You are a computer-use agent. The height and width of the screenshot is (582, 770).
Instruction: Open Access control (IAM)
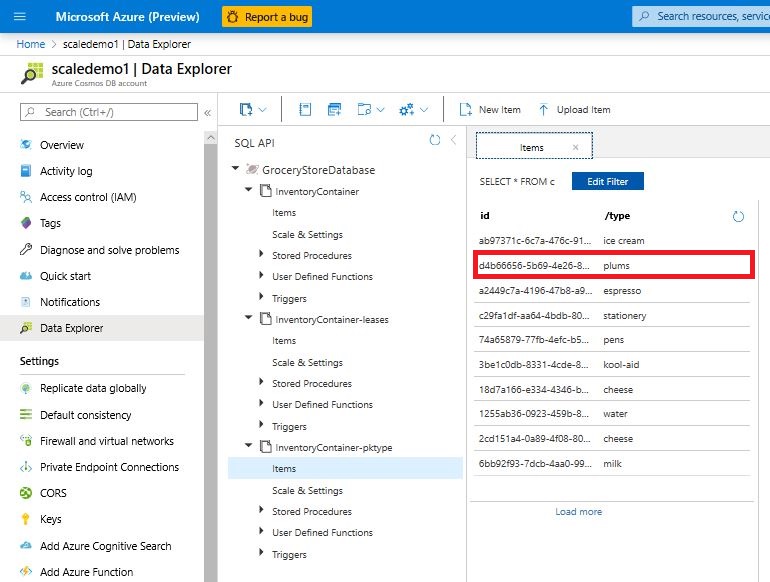[x=88, y=197]
